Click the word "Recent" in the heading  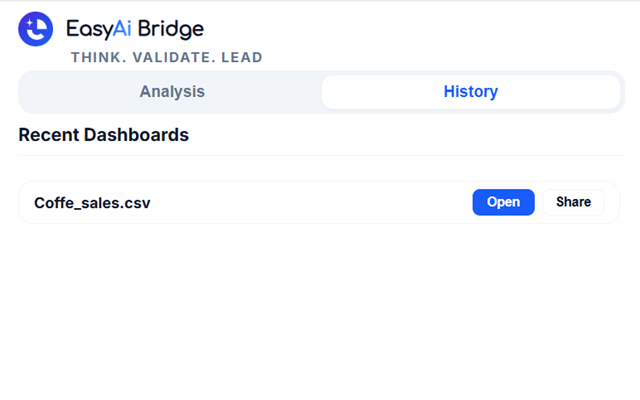(49, 135)
